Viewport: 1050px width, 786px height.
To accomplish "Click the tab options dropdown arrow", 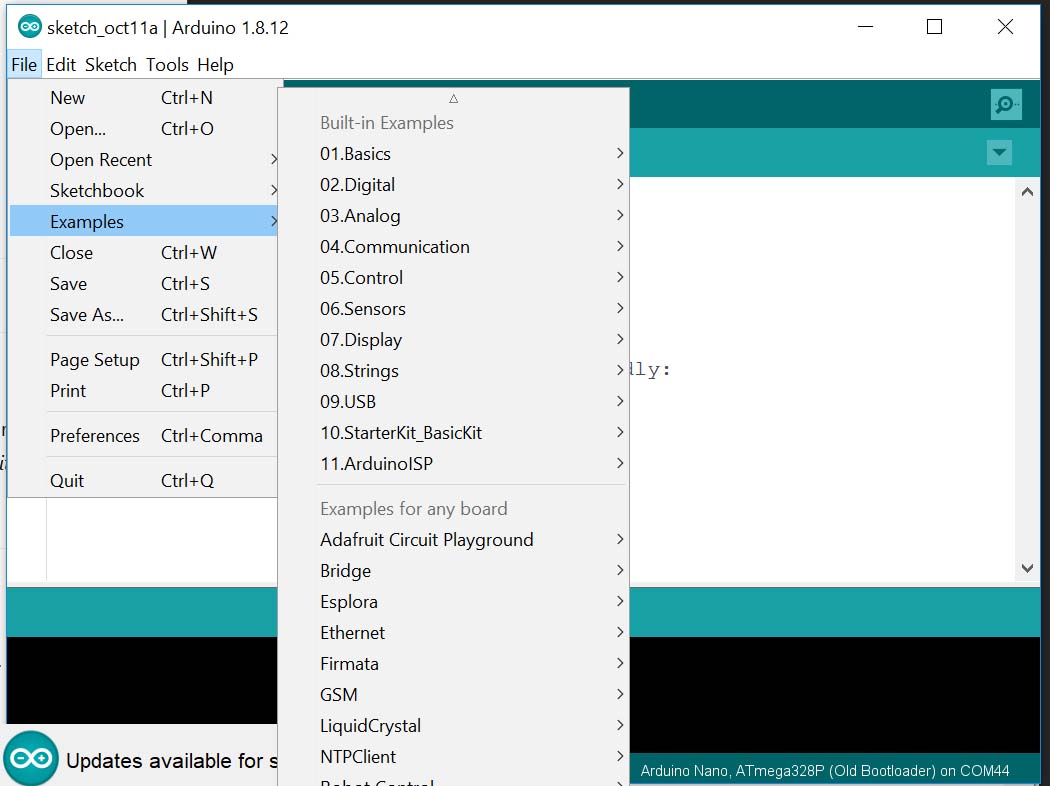I will tap(999, 152).
